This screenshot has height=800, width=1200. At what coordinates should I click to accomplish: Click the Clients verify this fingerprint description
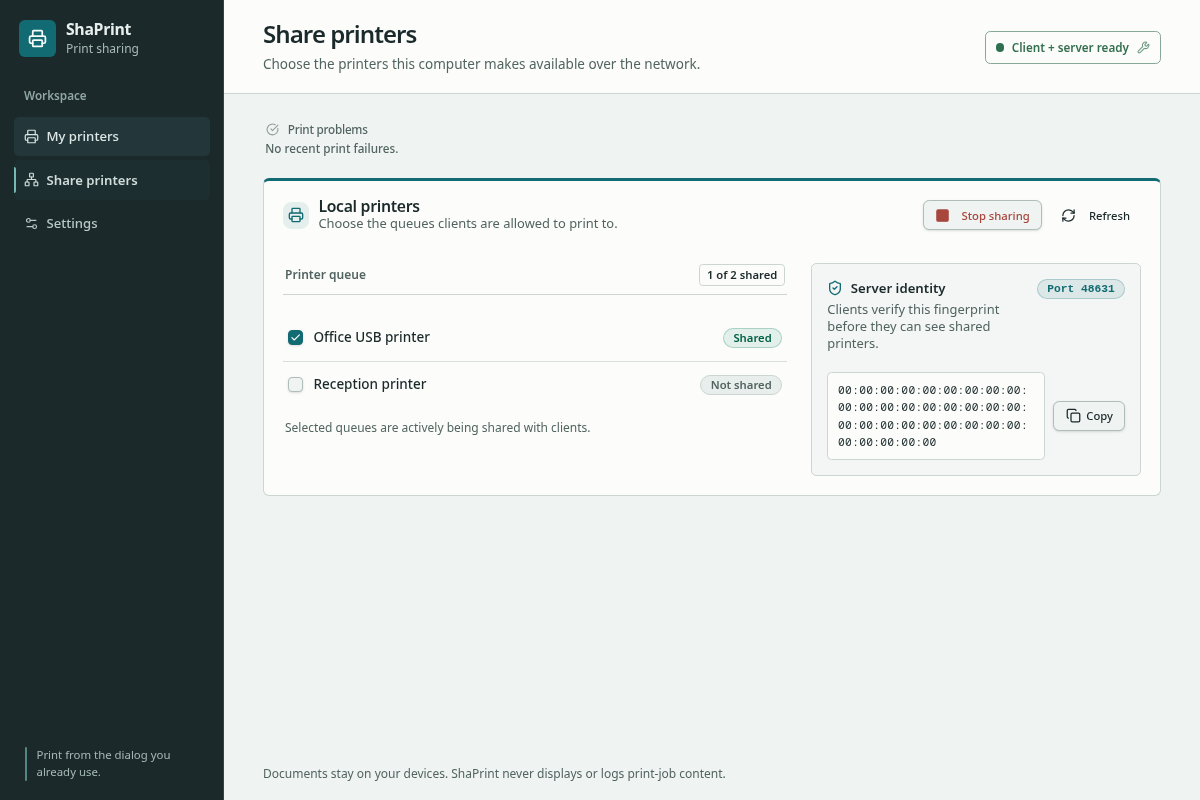pyautogui.click(x=914, y=327)
